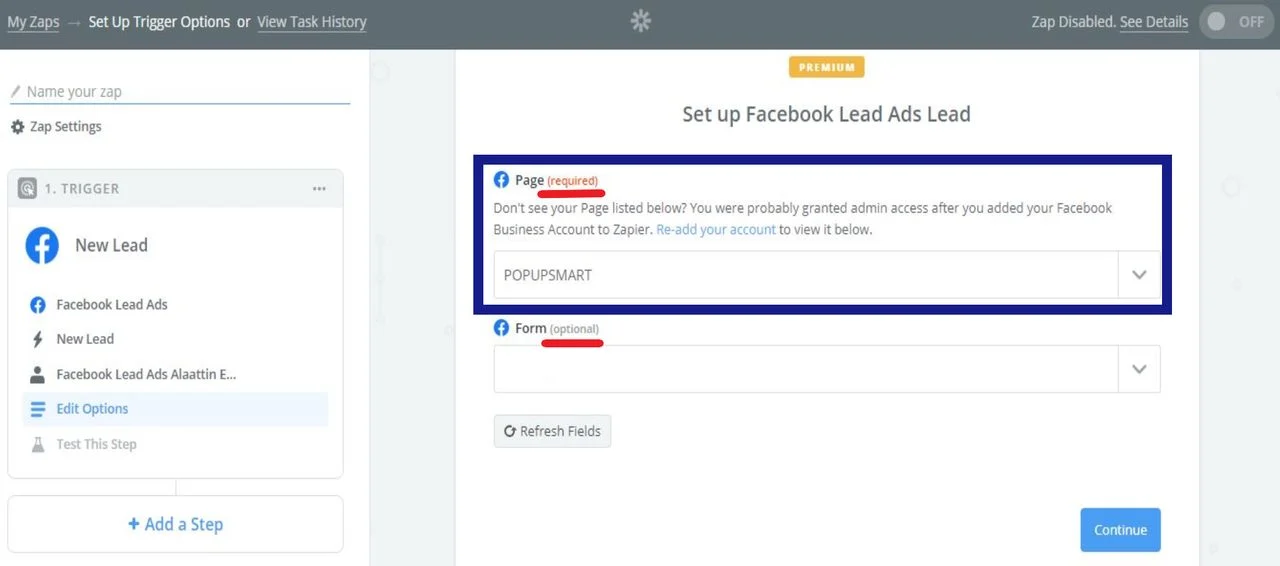Click flask icon beside Test This Step

coord(38,444)
